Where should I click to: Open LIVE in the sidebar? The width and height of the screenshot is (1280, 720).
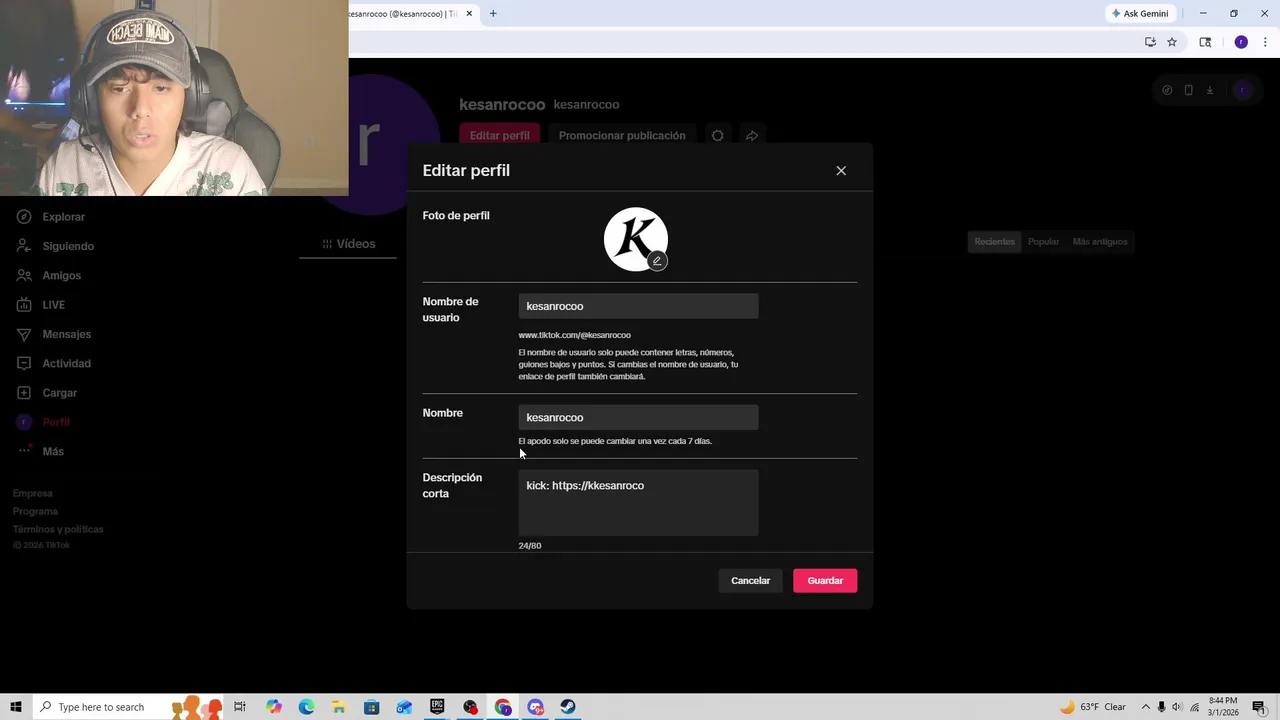click(x=53, y=305)
